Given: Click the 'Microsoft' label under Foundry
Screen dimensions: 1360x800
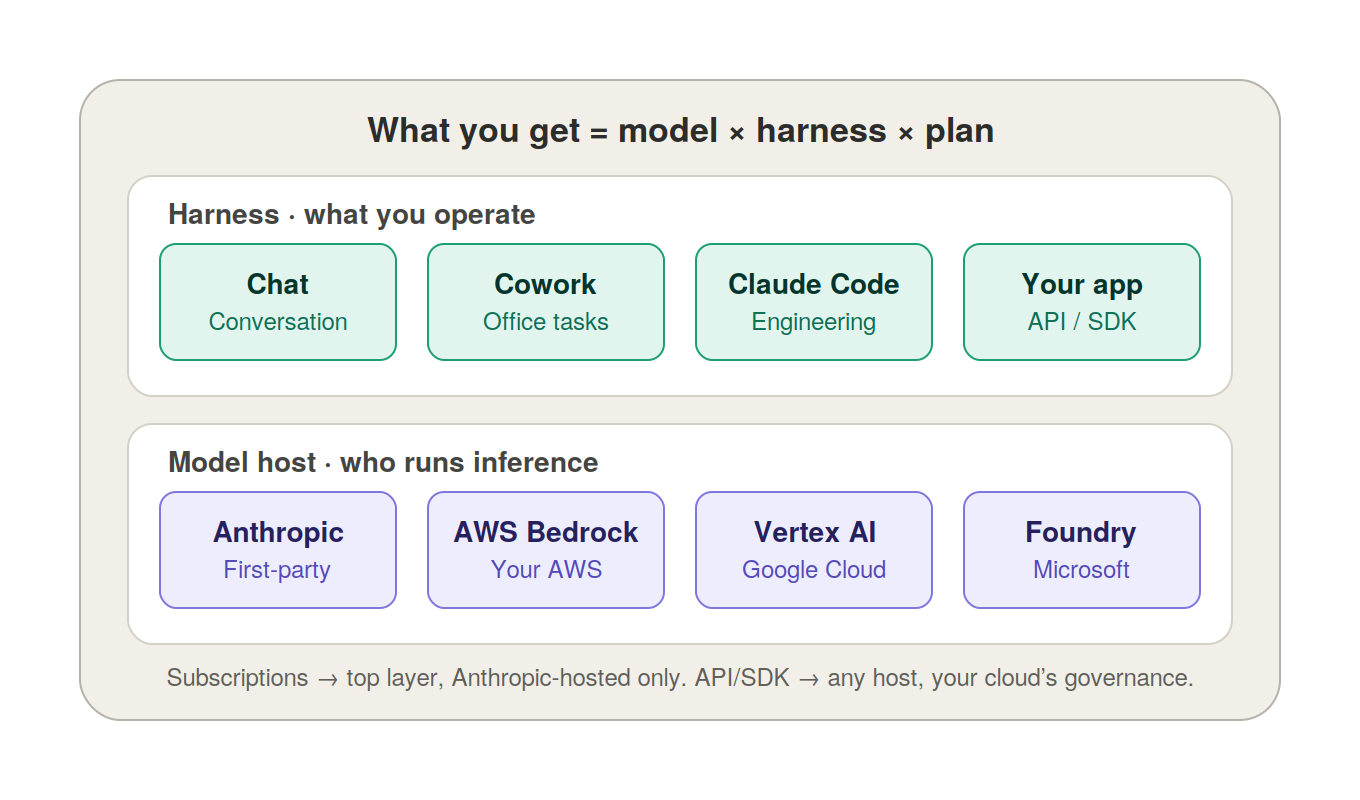Looking at the screenshot, I should point(1082,570).
